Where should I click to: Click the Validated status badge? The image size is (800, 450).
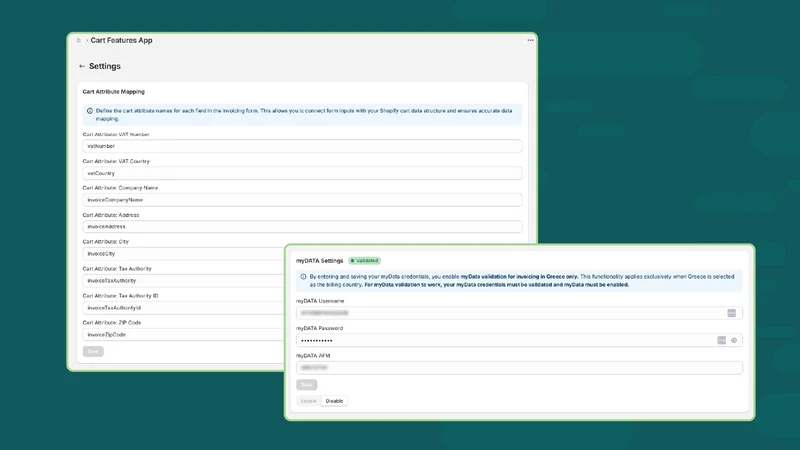(x=365, y=261)
